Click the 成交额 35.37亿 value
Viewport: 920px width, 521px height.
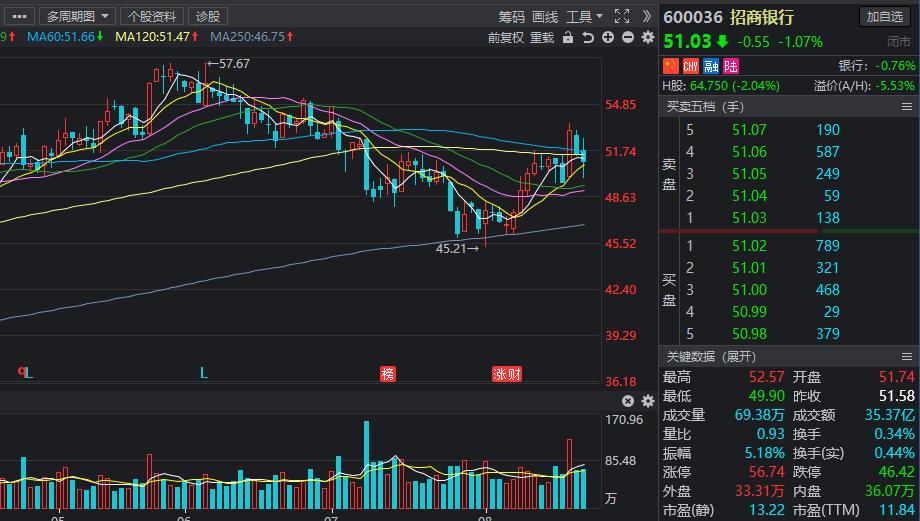coord(889,415)
